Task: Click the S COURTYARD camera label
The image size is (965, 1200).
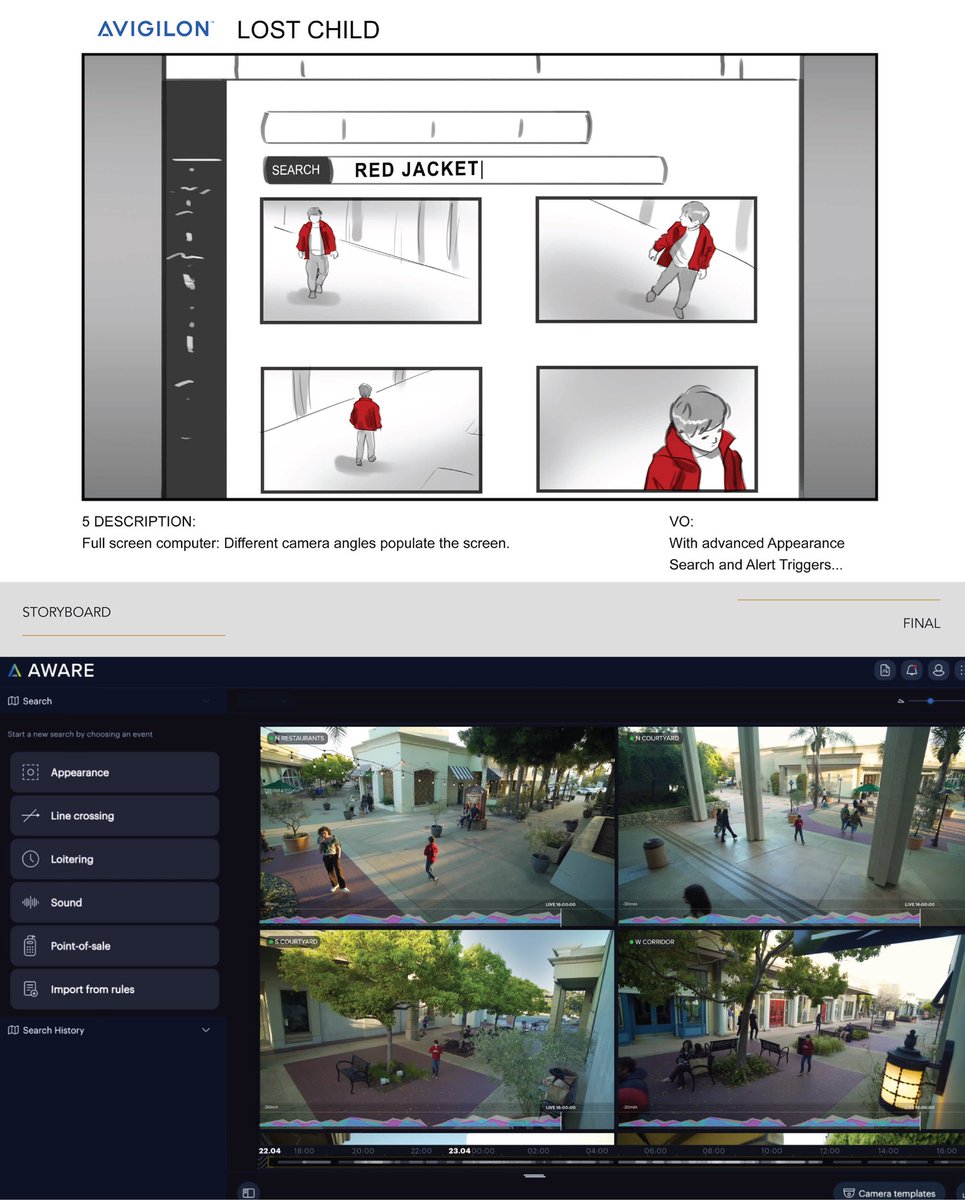Action: pos(293,942)
